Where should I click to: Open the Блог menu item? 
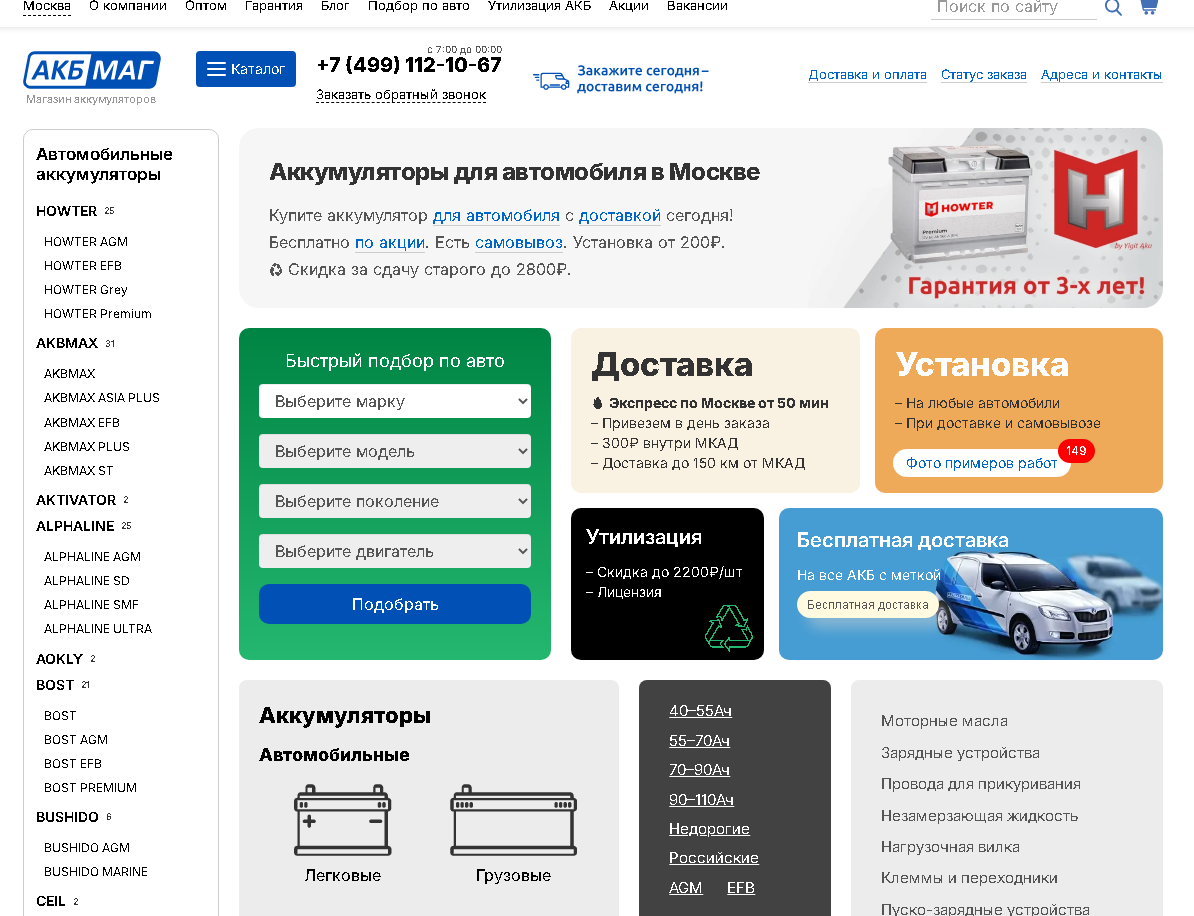(335, 6)
